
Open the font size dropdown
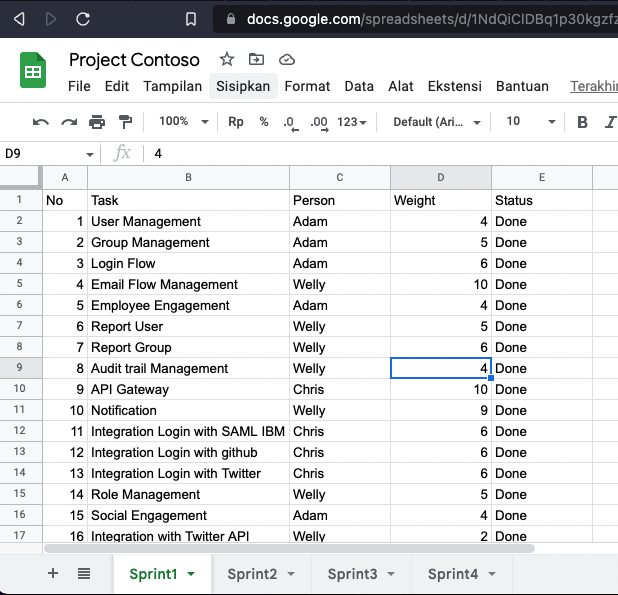click(530, 122)
